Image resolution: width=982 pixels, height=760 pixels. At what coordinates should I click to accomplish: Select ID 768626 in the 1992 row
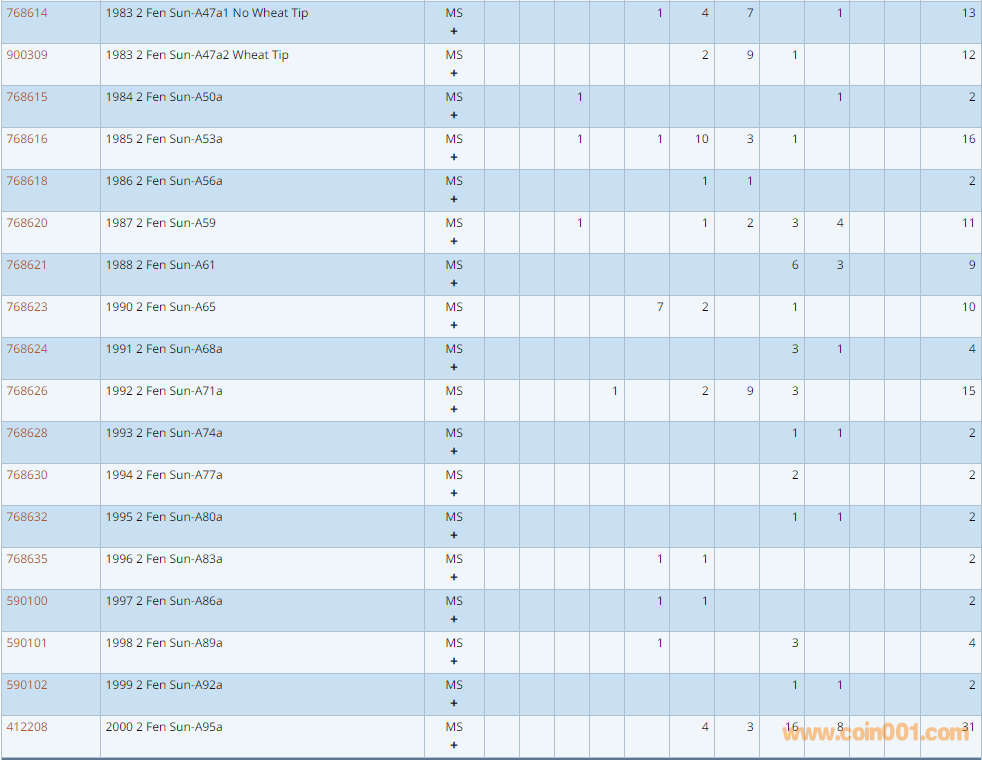click(x=27, y=391)
